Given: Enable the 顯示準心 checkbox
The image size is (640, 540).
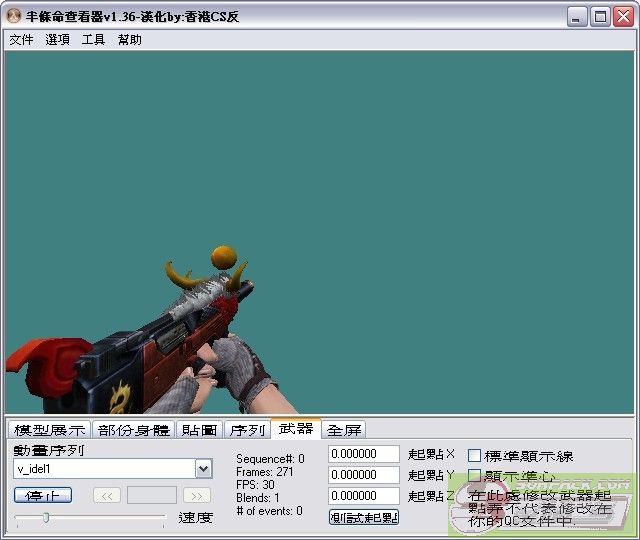Looking at the screenshot, I should [474, 476].
